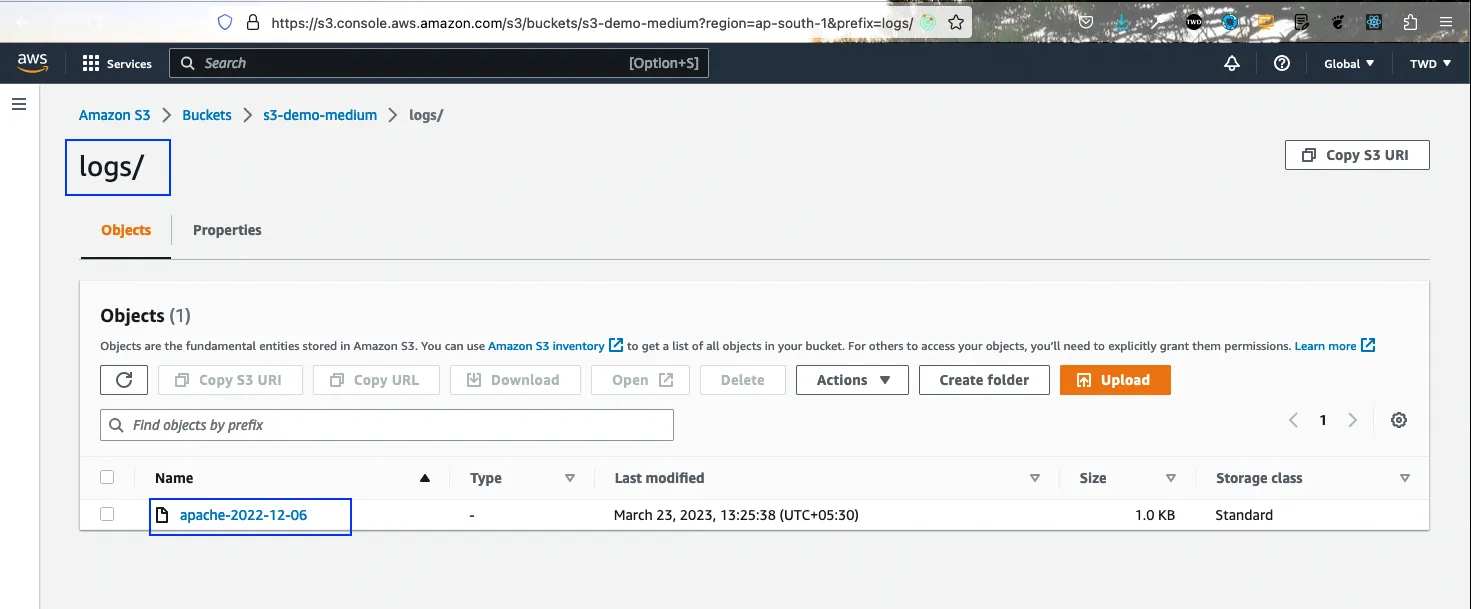Open the Firefox application menu

click(1447, 21)
